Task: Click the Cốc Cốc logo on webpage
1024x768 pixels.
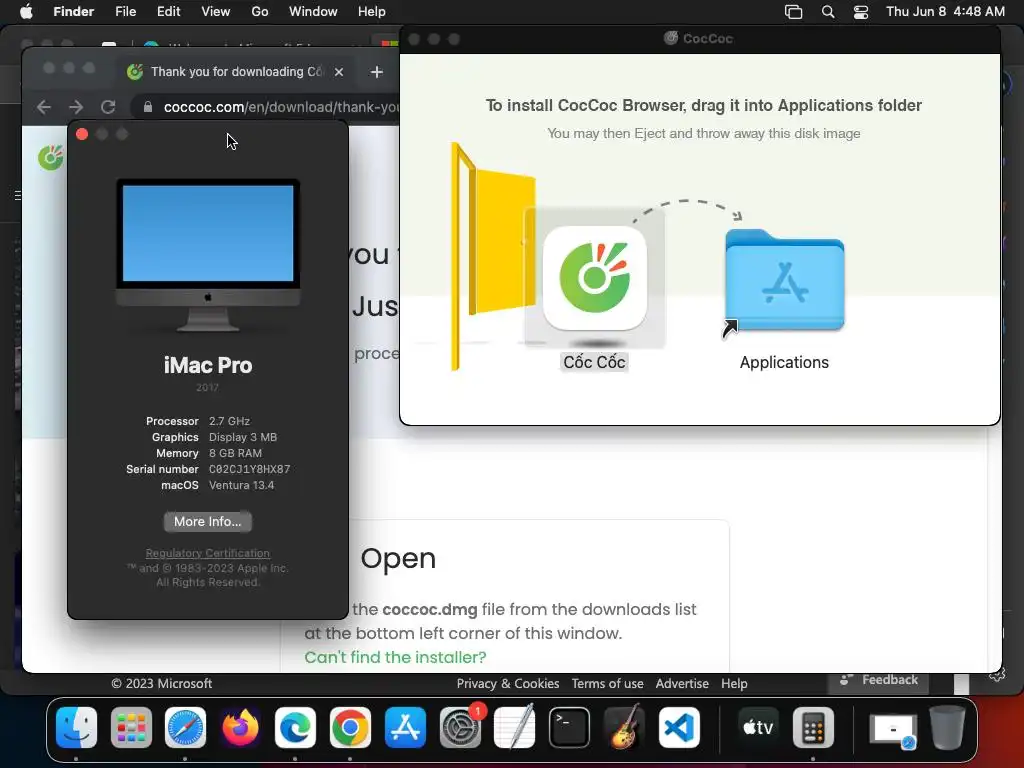Action: [50, 157]
